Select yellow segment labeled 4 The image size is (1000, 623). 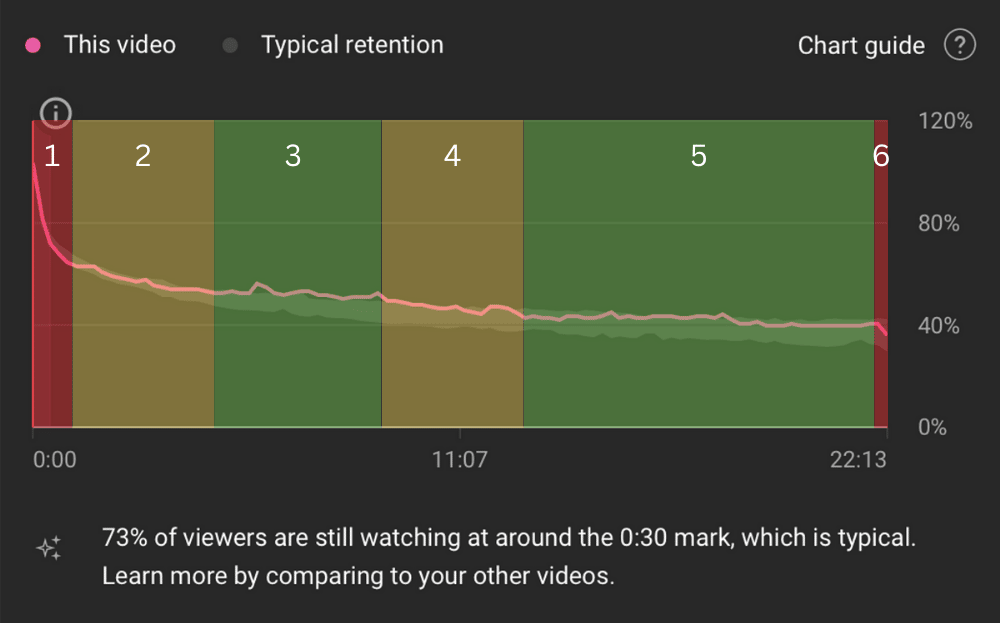point(452,274)
